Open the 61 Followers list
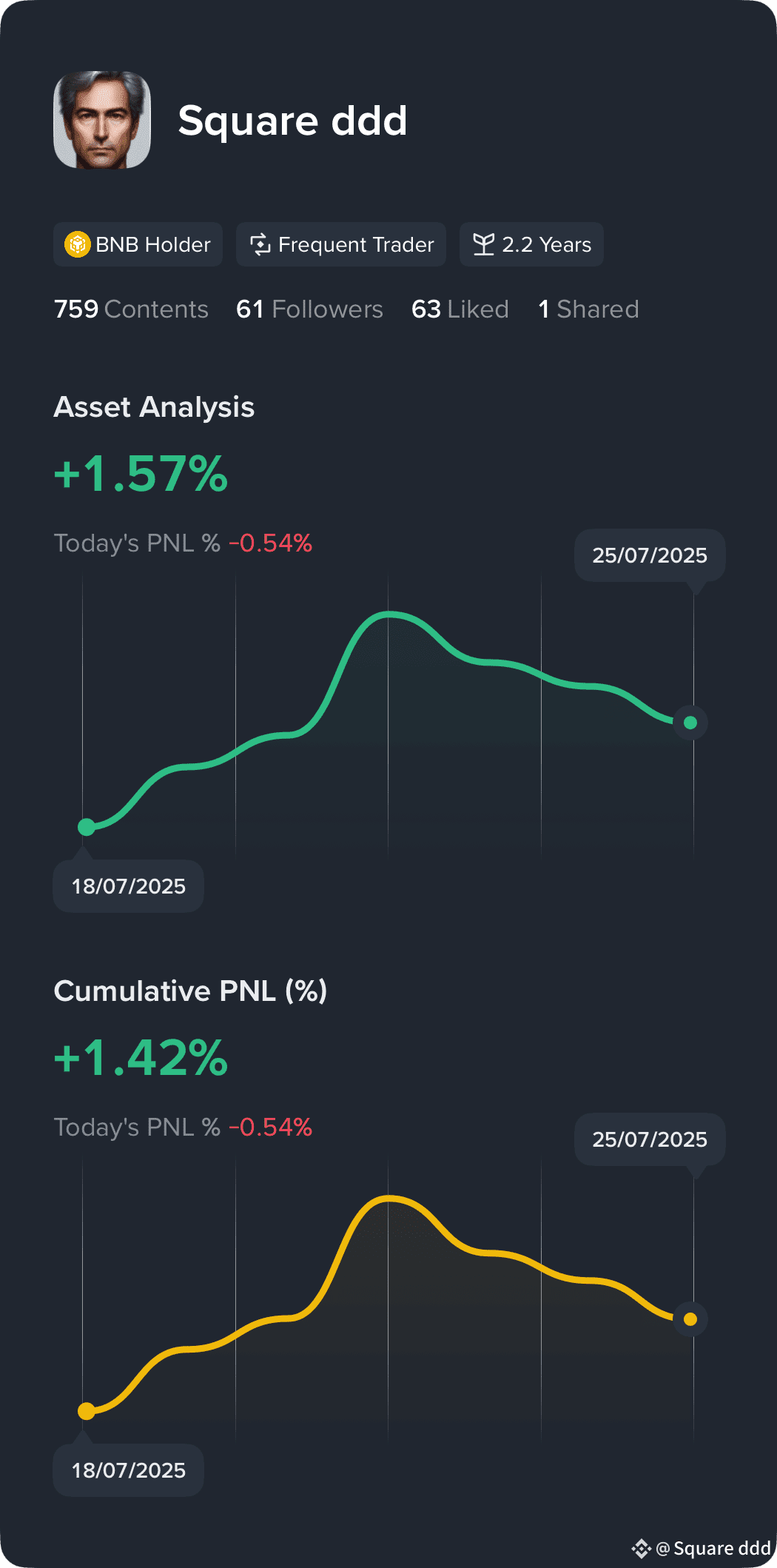Viewport: 777px width, 1568px height. click(309, 309)
